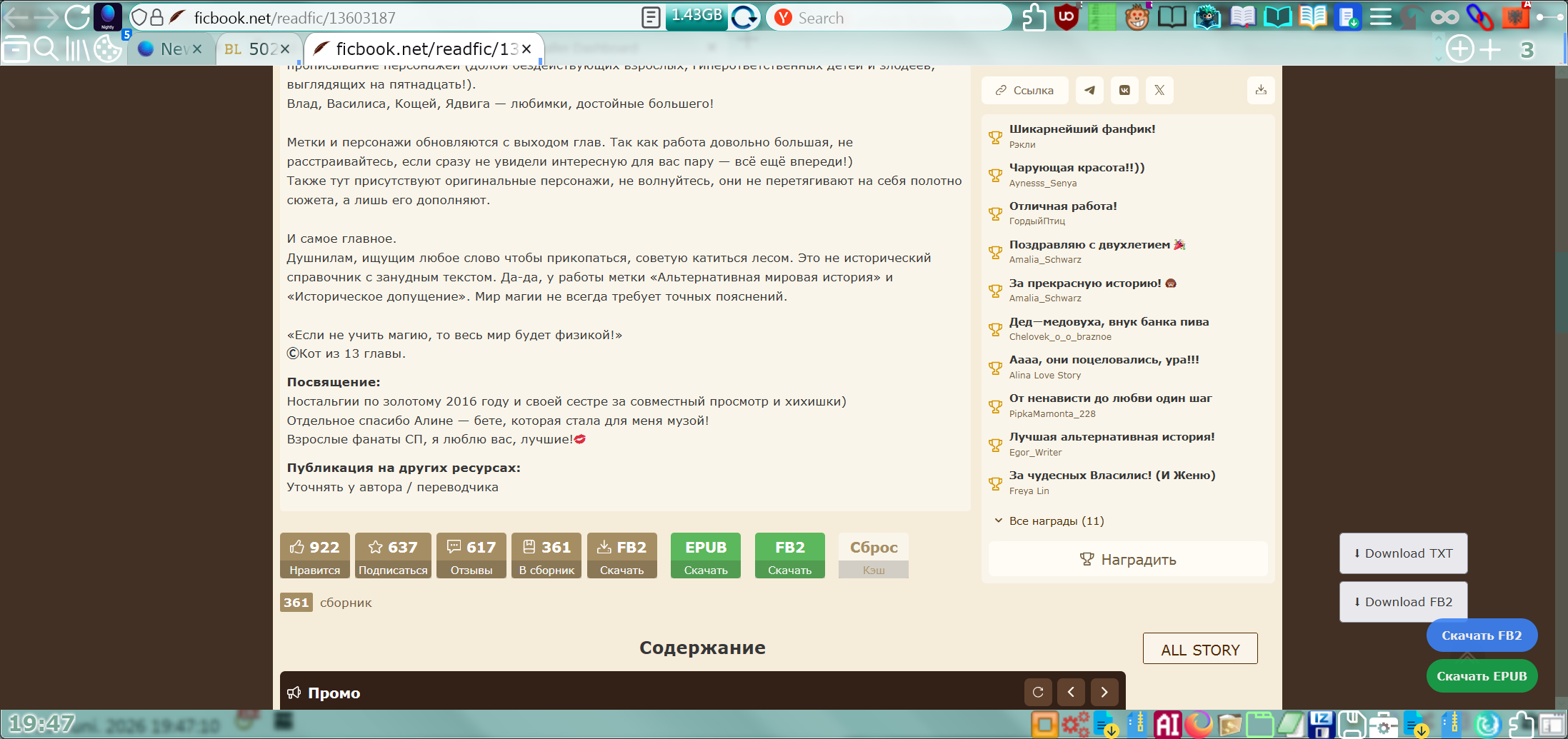Click the infinity extension icon
The image size is (1568, 739).
tap(1445, 16)
